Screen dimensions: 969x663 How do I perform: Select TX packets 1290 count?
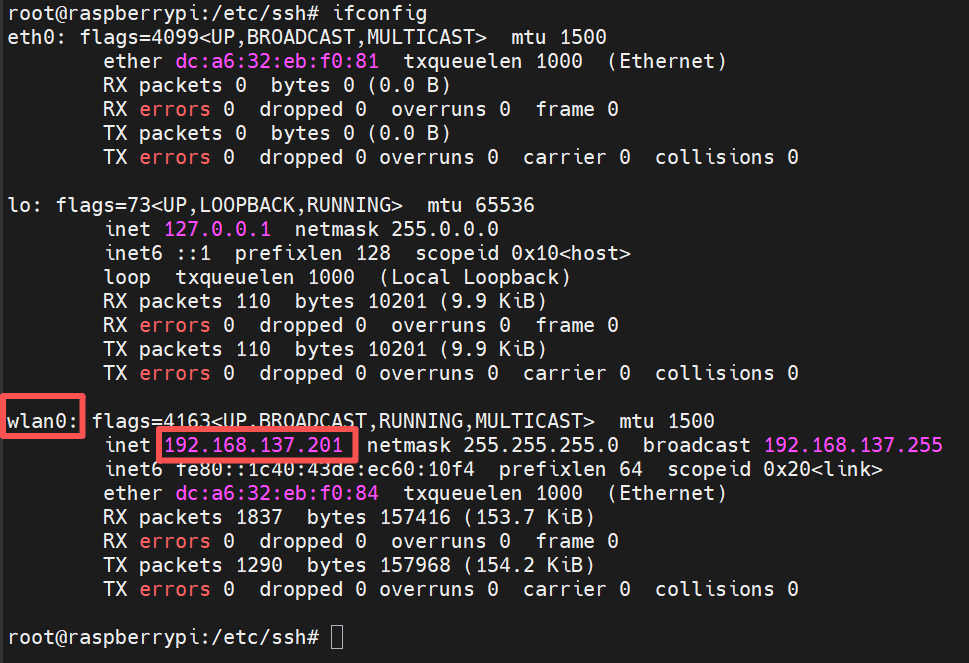pyautogui.click(x=259, y=565)
